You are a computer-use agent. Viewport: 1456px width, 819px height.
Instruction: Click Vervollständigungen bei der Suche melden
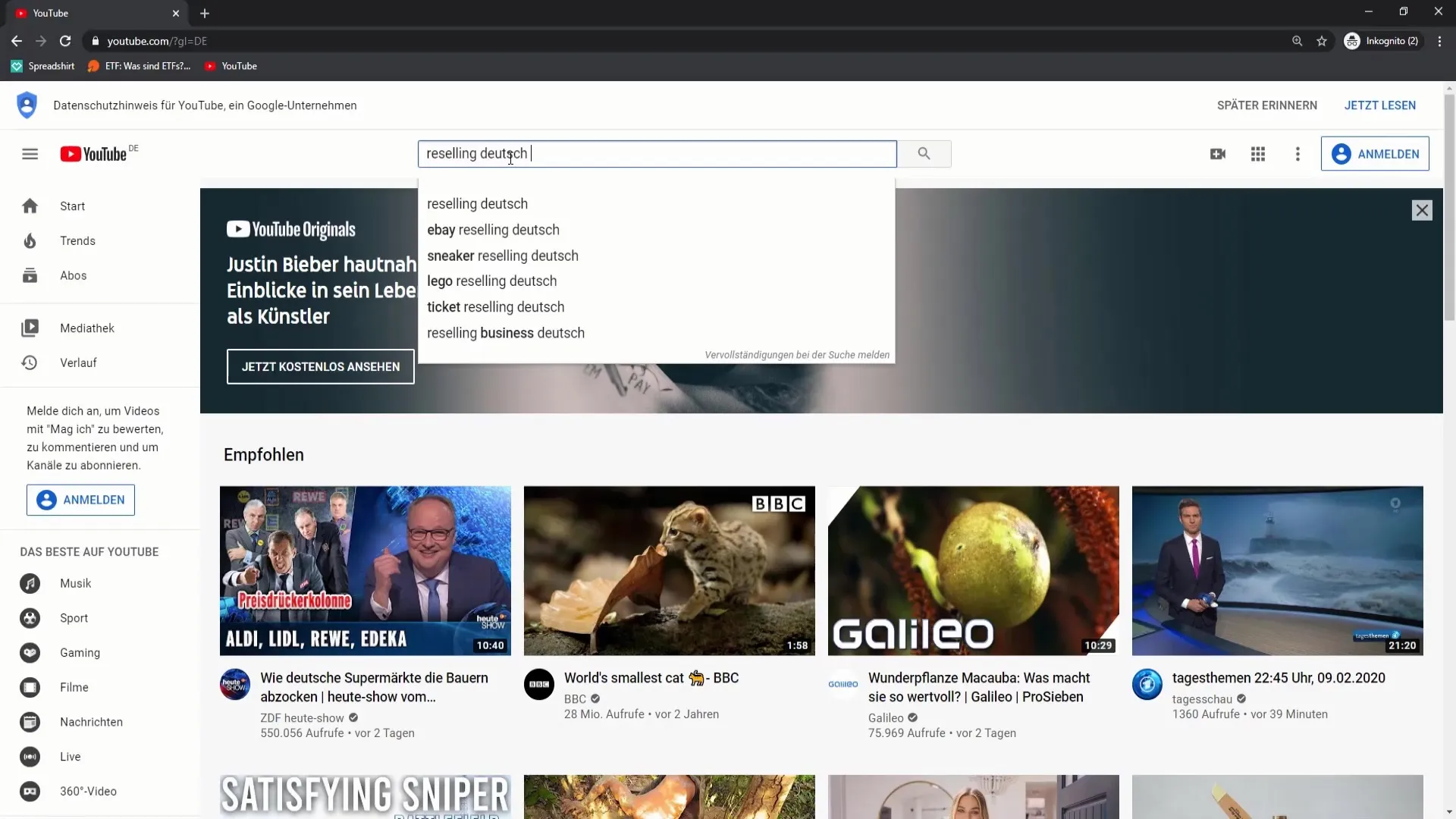(x=797, y=355)
